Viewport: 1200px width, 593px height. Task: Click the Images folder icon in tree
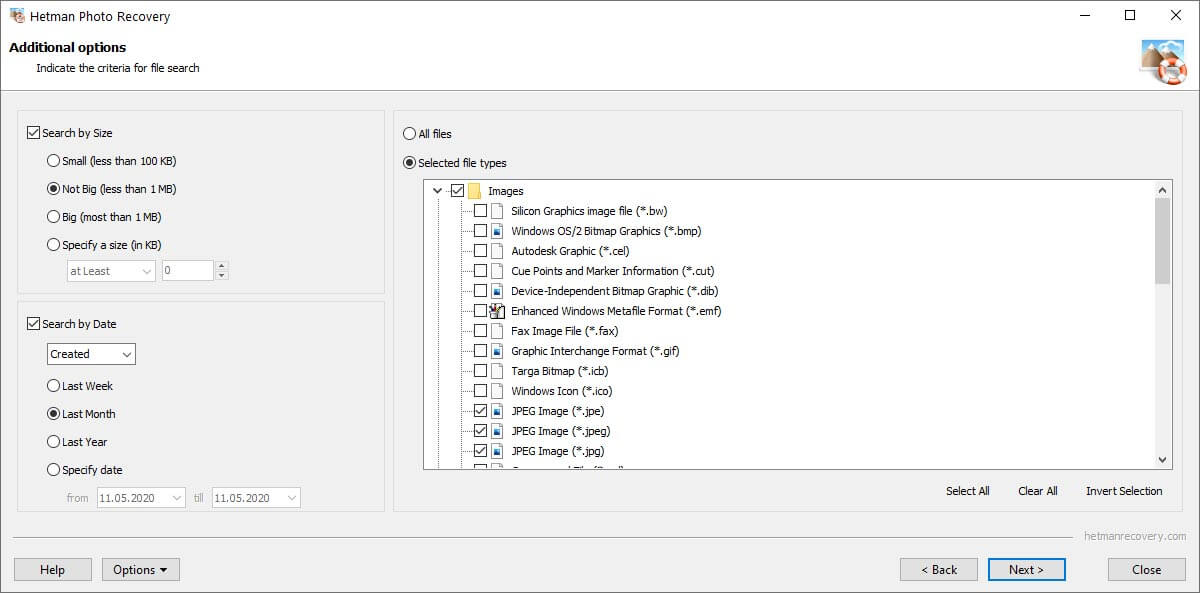click(475, 191)
